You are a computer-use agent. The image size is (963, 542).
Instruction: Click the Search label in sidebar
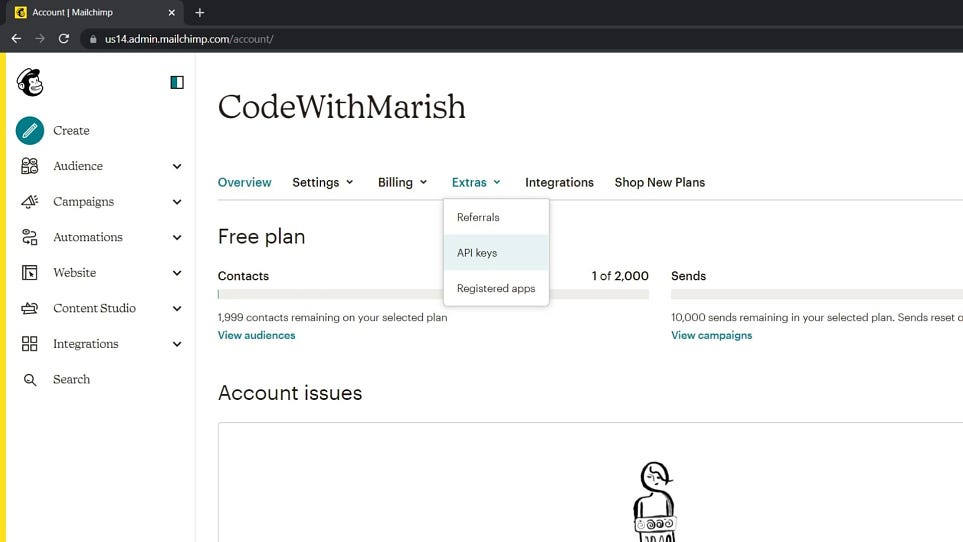[71, 379]
